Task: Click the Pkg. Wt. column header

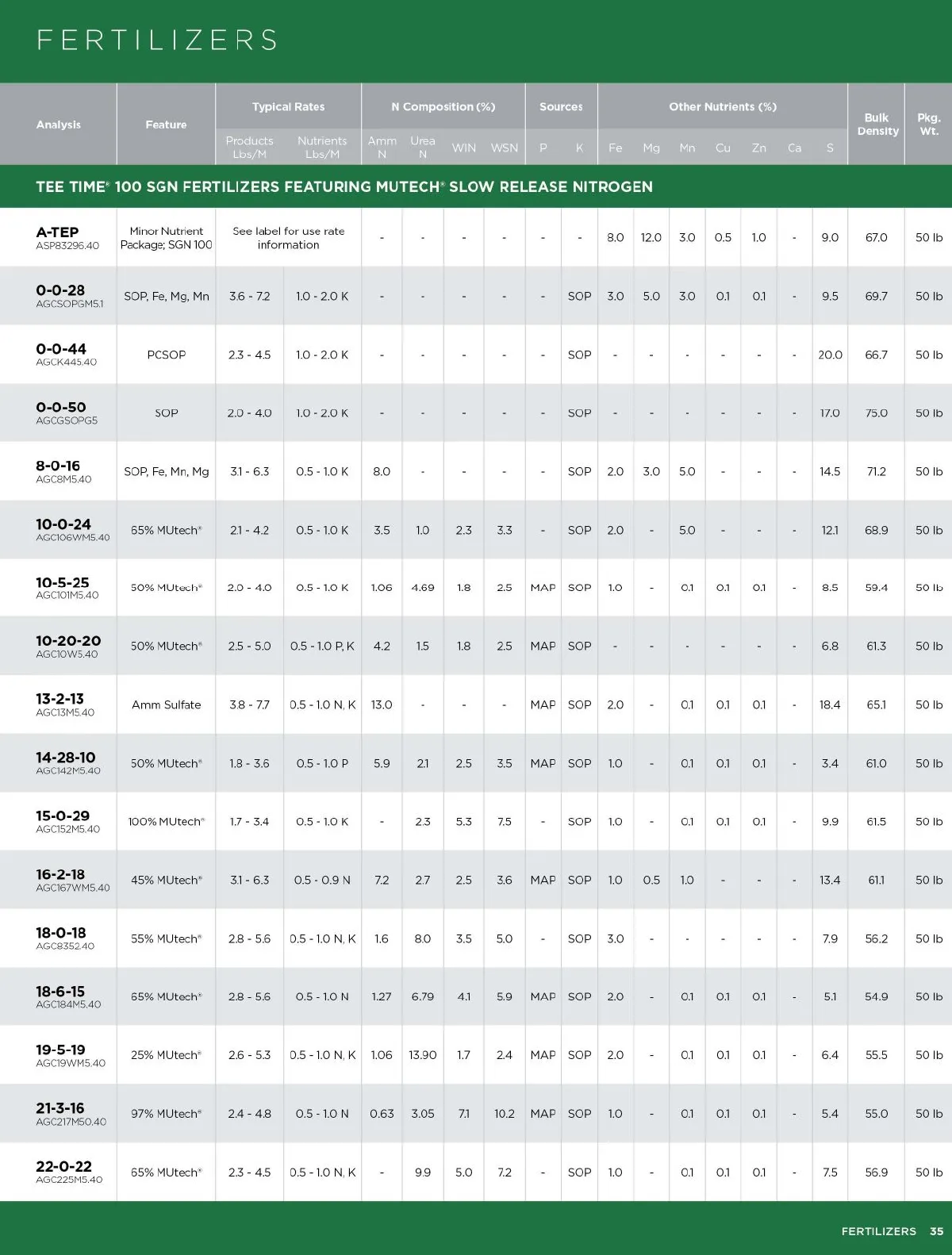Action: (929, 125)
